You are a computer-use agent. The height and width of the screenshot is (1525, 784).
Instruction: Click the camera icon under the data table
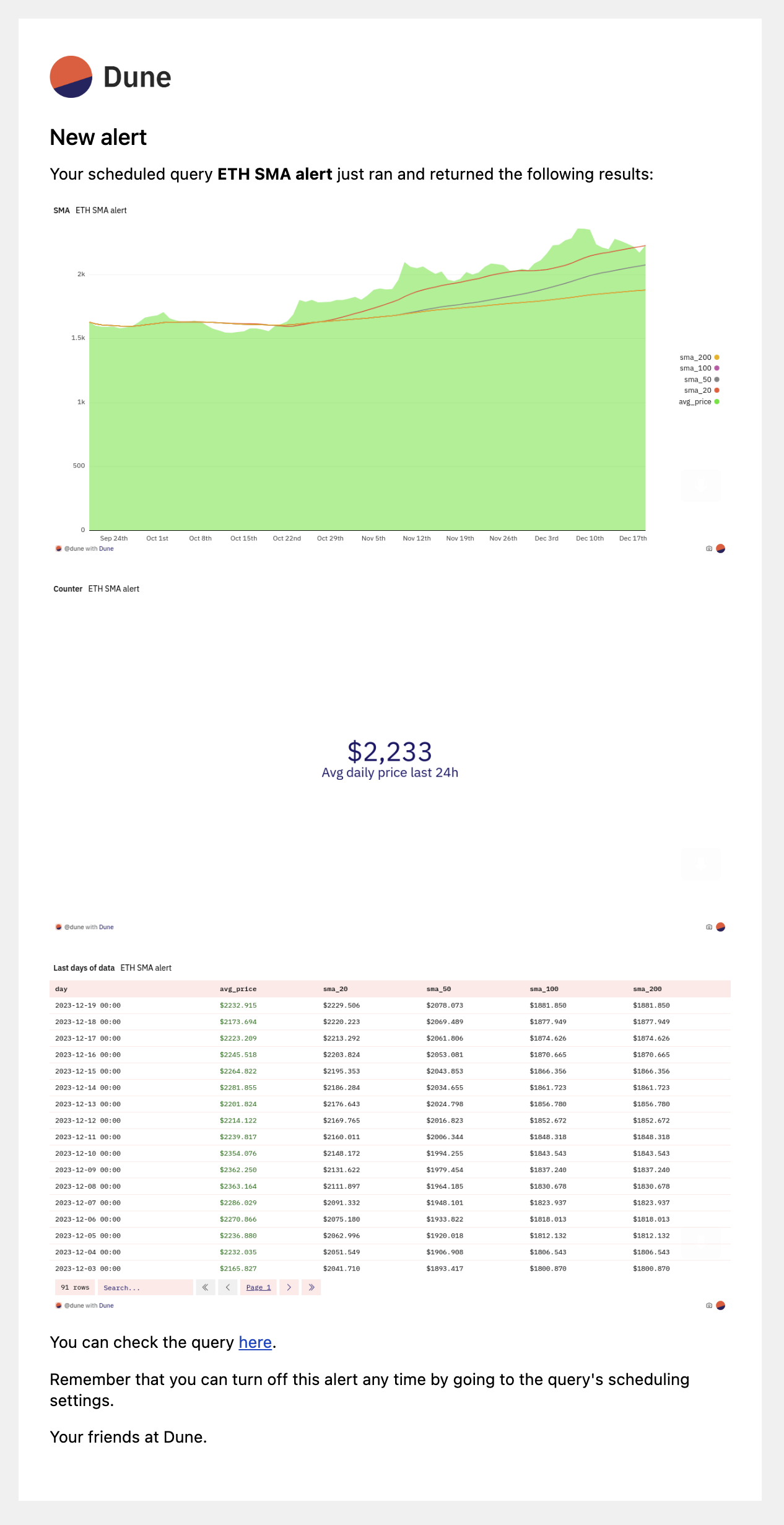709,1306
